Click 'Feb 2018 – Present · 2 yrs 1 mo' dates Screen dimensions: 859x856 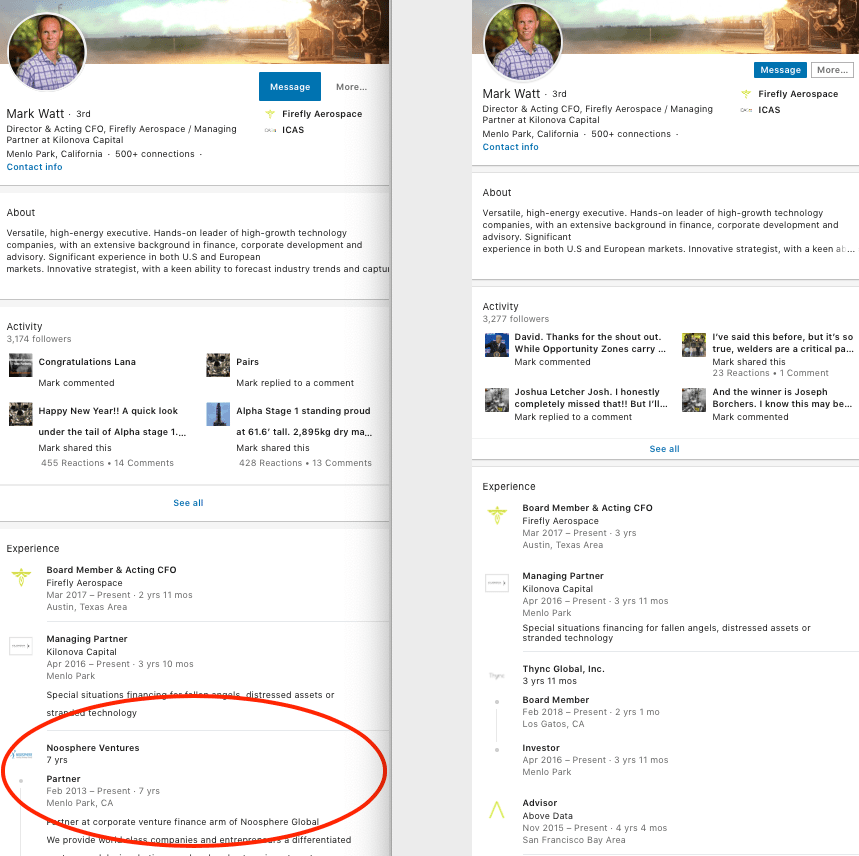[591, 712]
